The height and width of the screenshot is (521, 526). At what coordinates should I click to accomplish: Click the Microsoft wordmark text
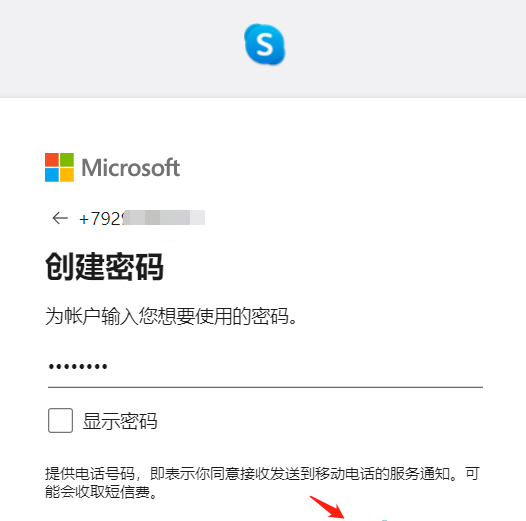pyautogui.click(x=131, y=167)
